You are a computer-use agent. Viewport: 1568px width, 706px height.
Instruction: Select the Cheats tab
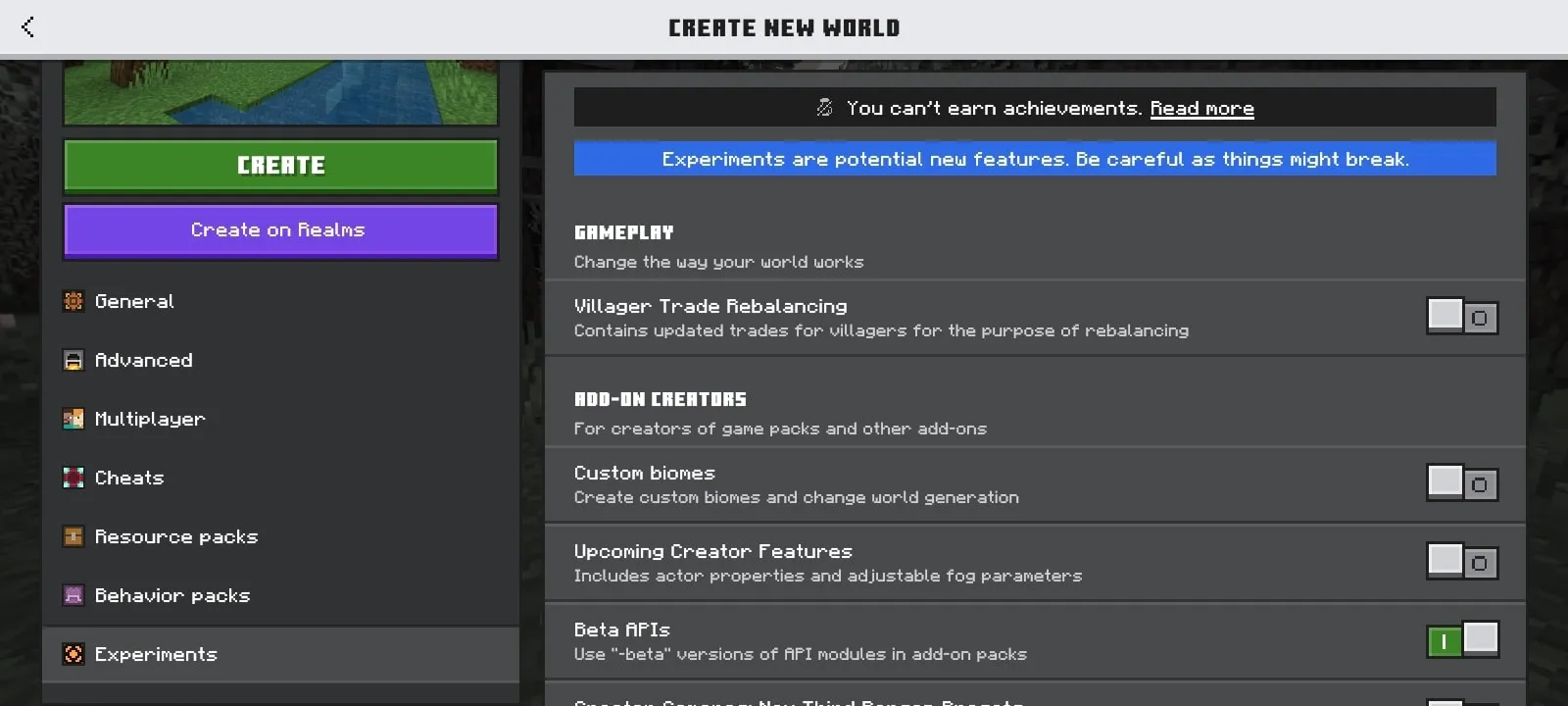click(x=281, y=478)
